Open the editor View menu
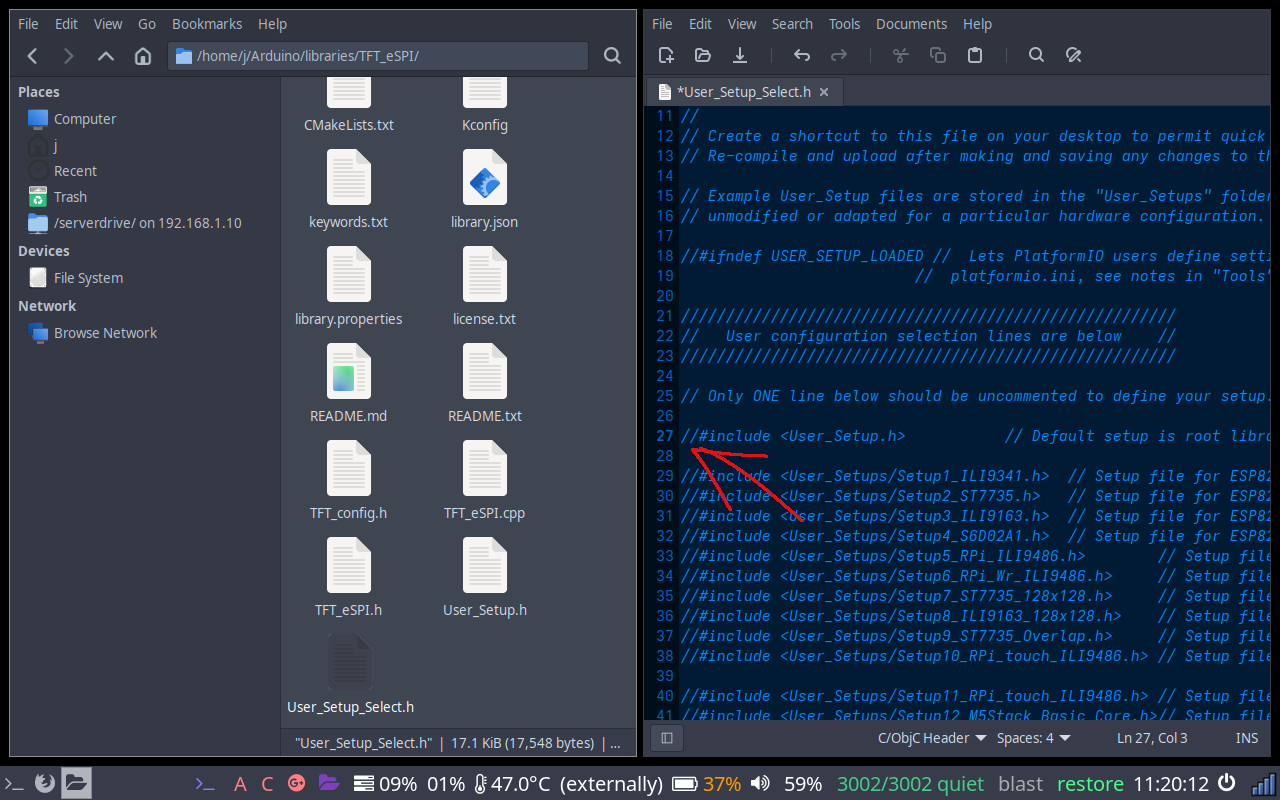 742,24
